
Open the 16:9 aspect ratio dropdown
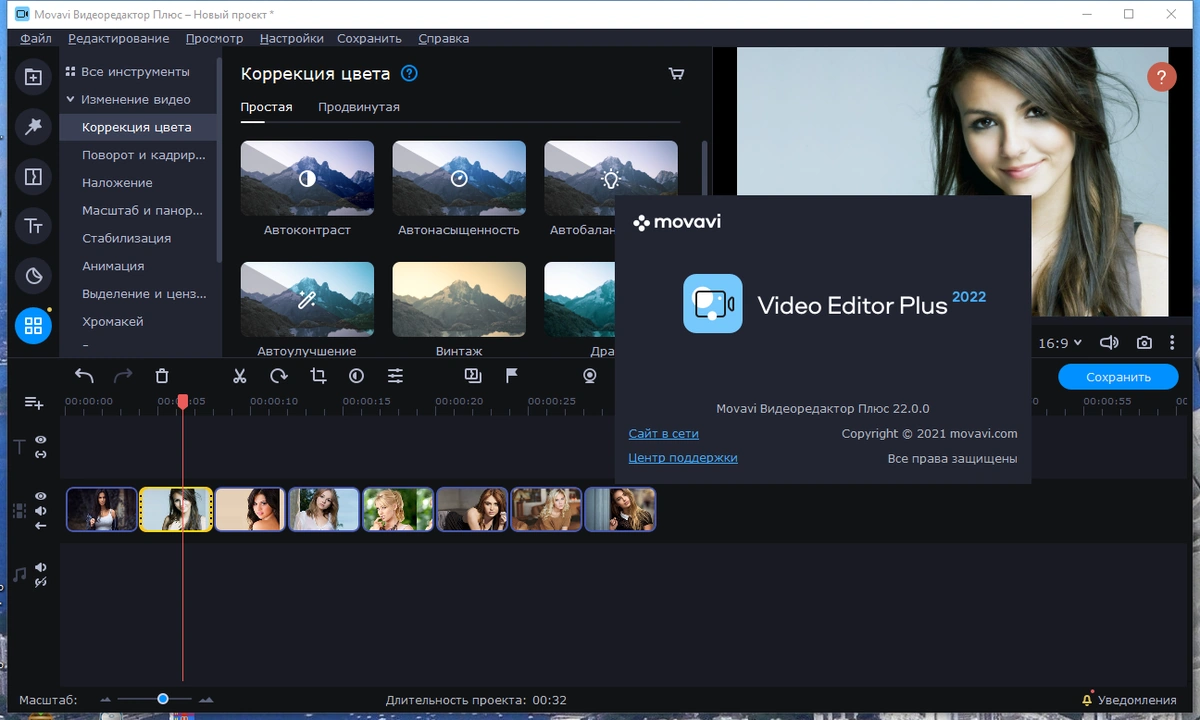(1060, 343)
